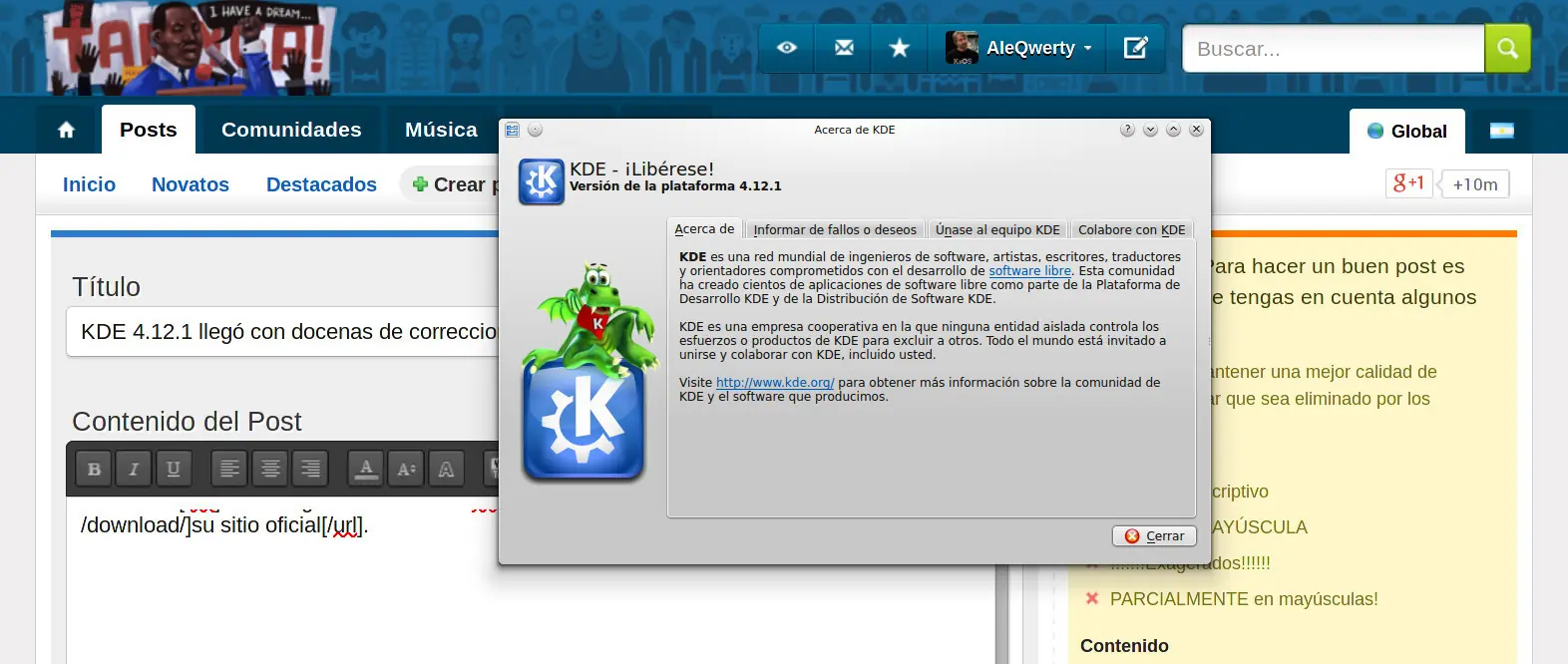Viewport: 1568px width, 664px height.
Task: Switch to the Global tab
Action: 1406,131
